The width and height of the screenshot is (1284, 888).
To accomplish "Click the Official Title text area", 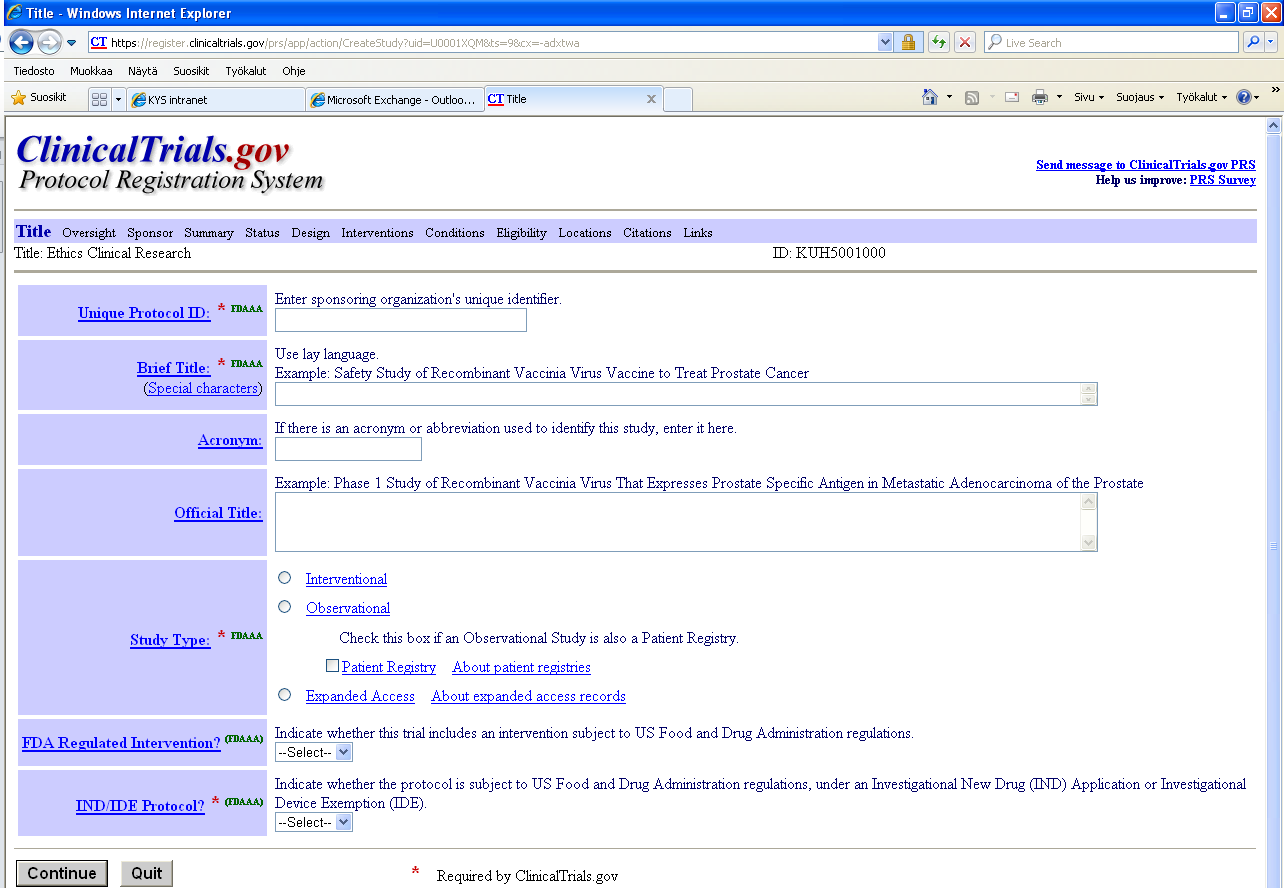I will pos(686,522).
